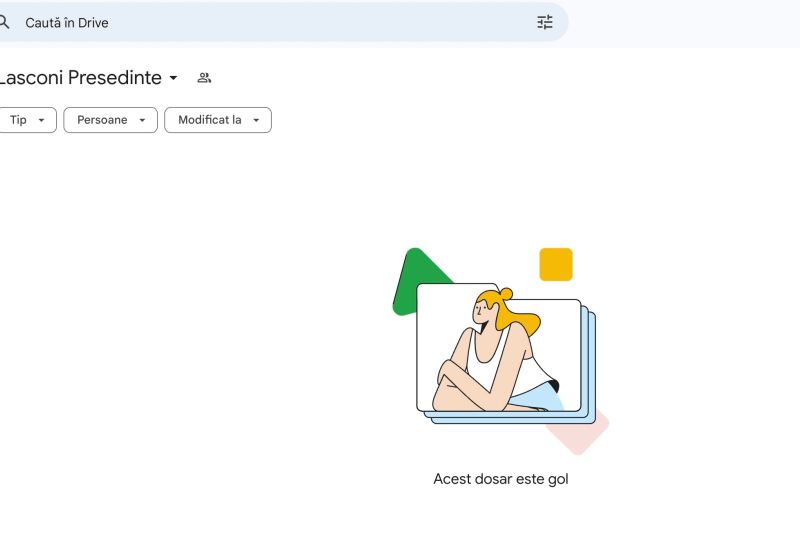Click the word 'Drive' in the search placeholder
The width and height of the screenshot is (800, 534).
pos(93,23)
